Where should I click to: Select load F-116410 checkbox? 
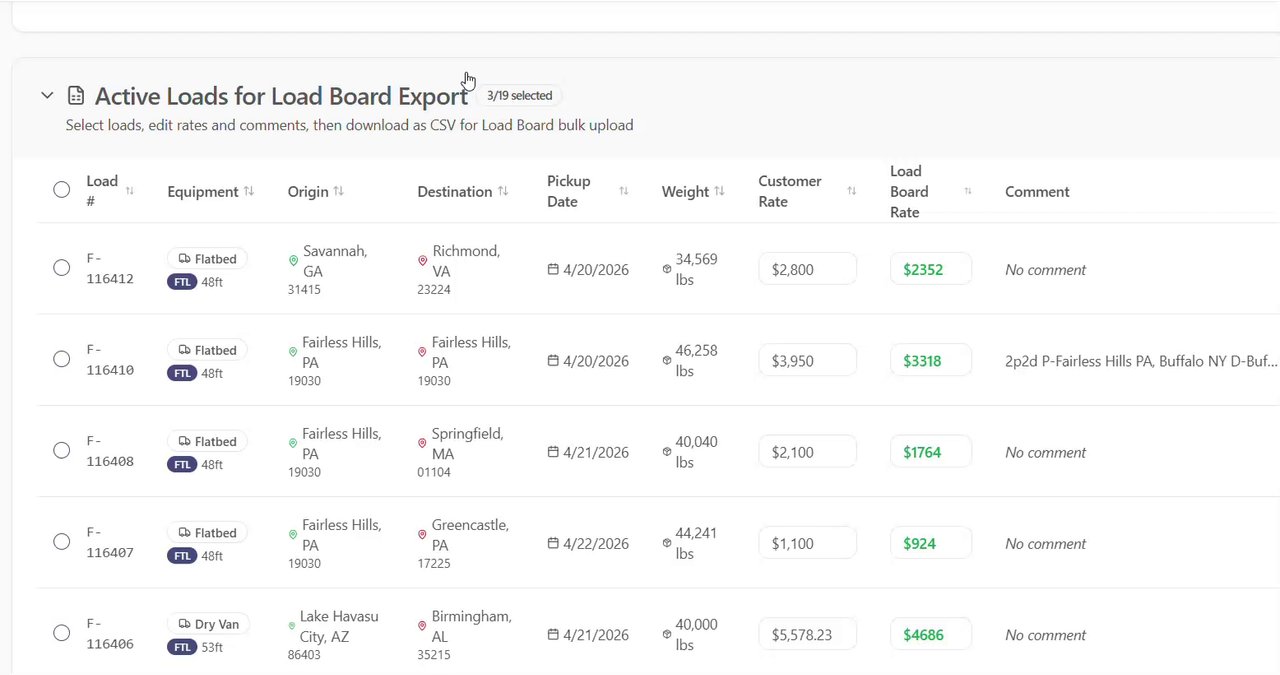[x=62, y=359]
